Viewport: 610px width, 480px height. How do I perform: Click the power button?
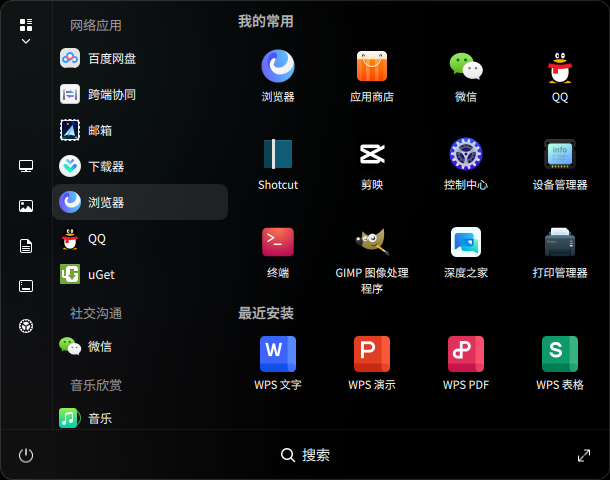26,455
